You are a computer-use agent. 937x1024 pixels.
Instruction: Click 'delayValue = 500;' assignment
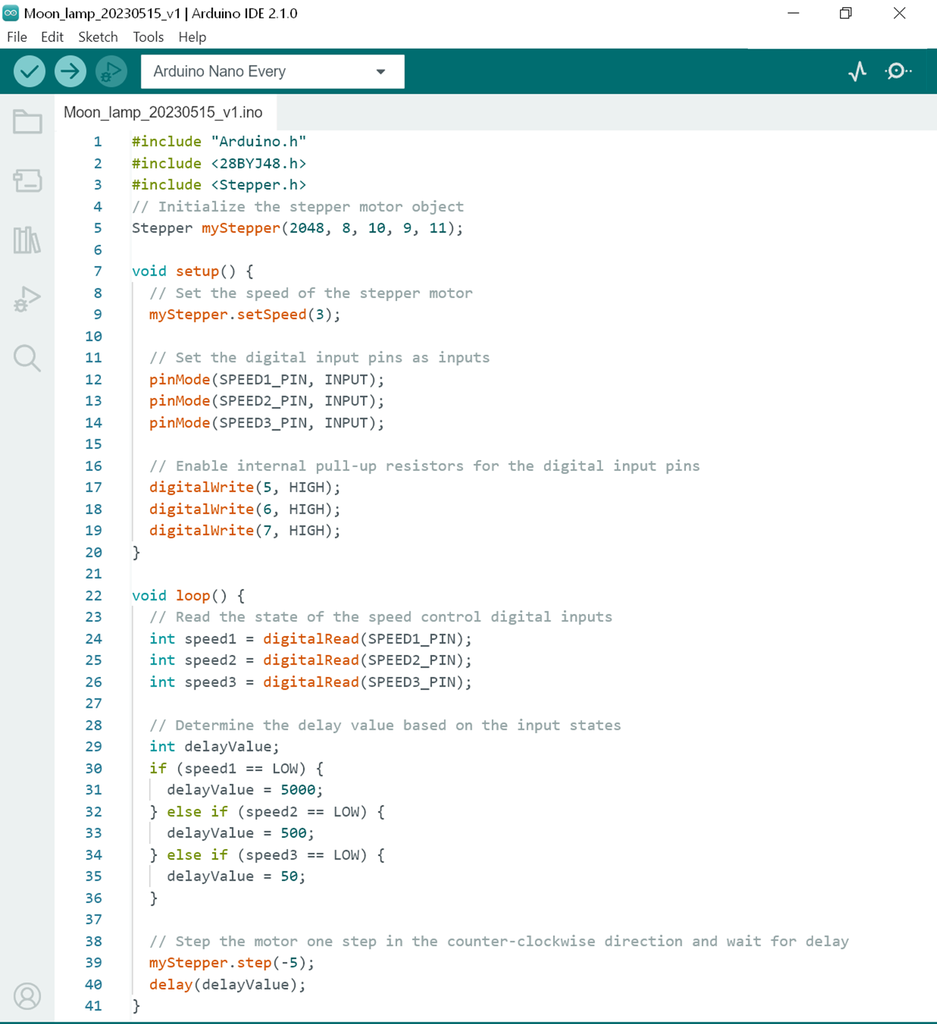click(241, 833)
